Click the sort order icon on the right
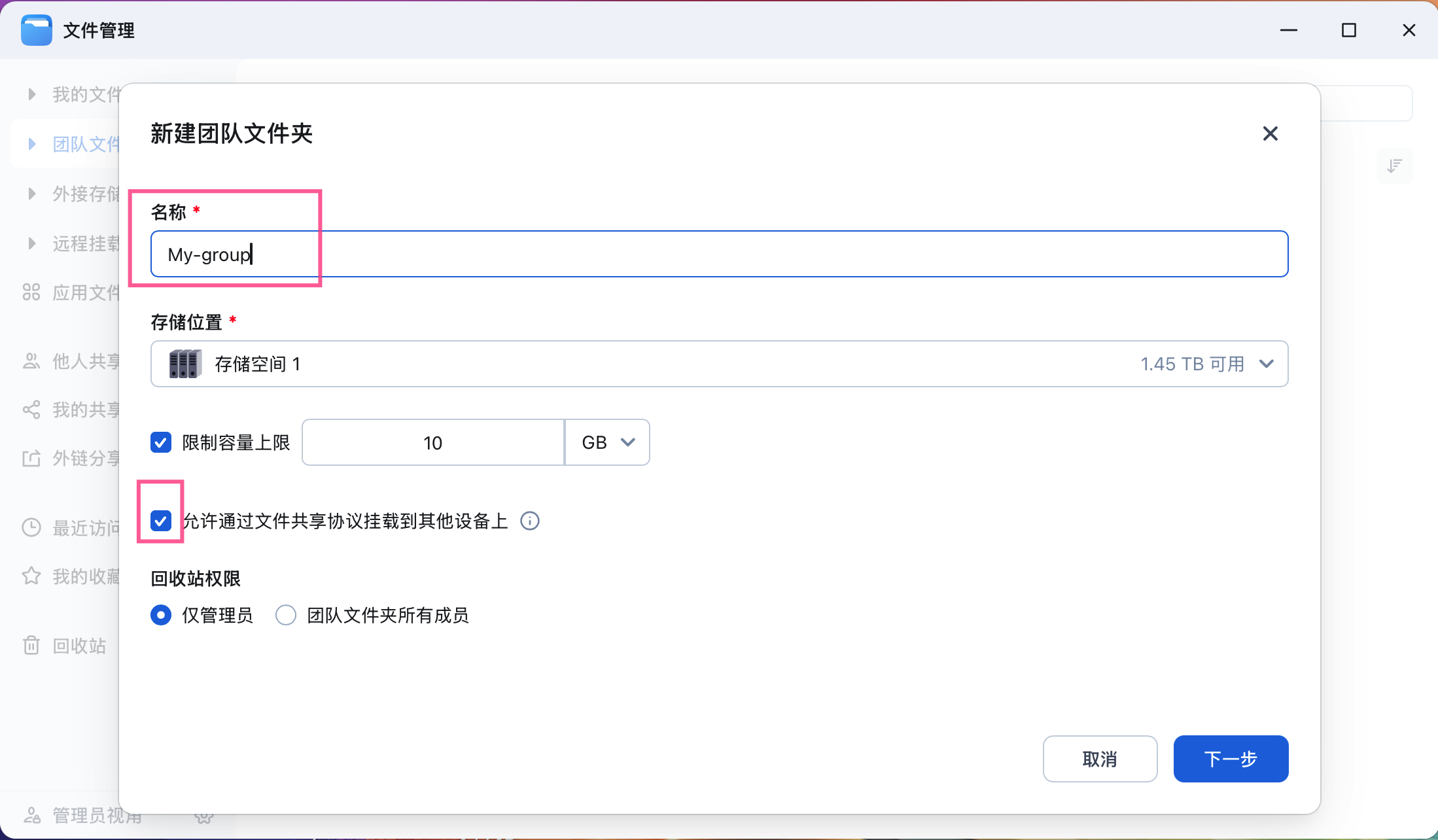This screenshot has width=1438, height=840. pos(1394,166)
